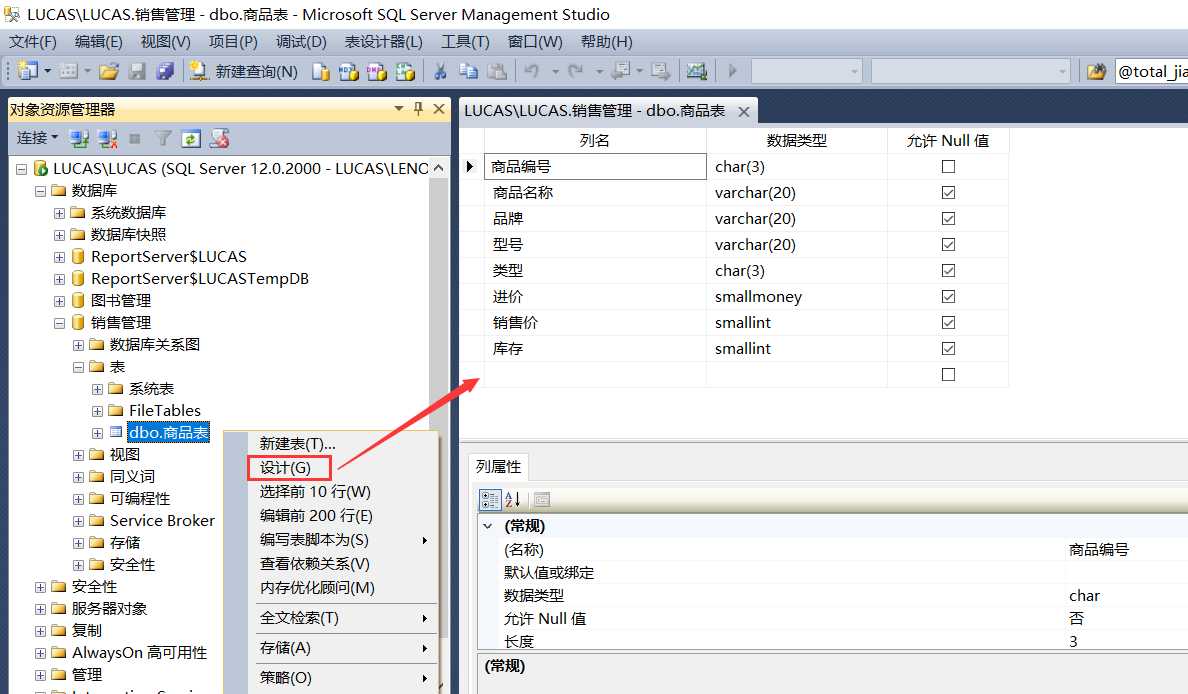Check Allow Null for 商品编号 row
Image resolution: width=1188 pixels, height=694 pixels.
click(948, 167)
